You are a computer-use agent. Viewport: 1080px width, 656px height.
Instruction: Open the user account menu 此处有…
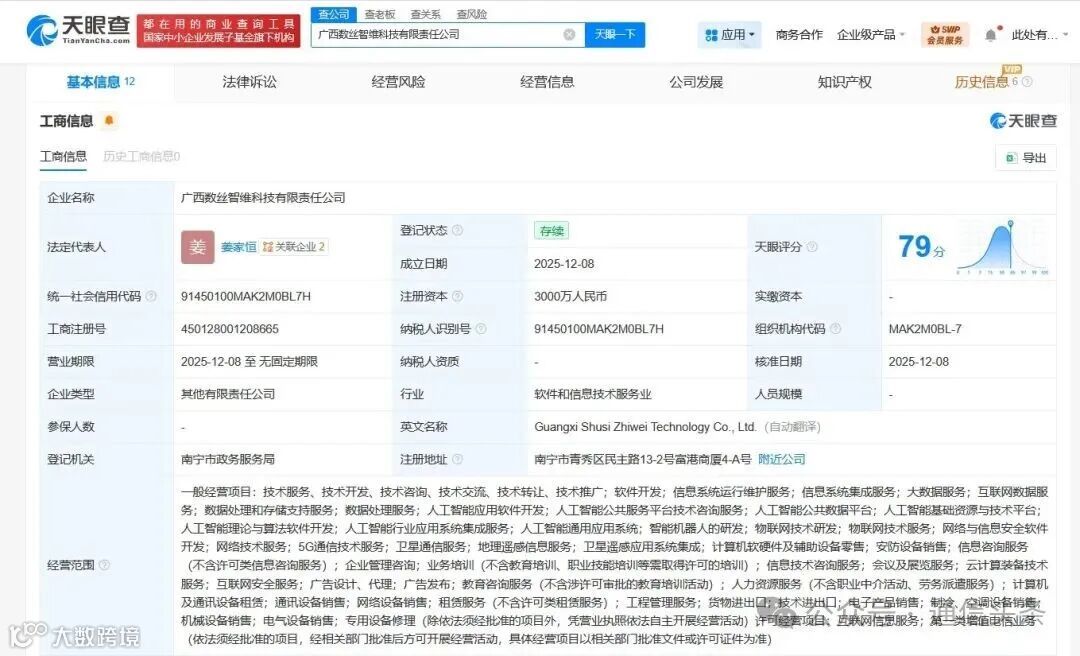point(1039,34)
